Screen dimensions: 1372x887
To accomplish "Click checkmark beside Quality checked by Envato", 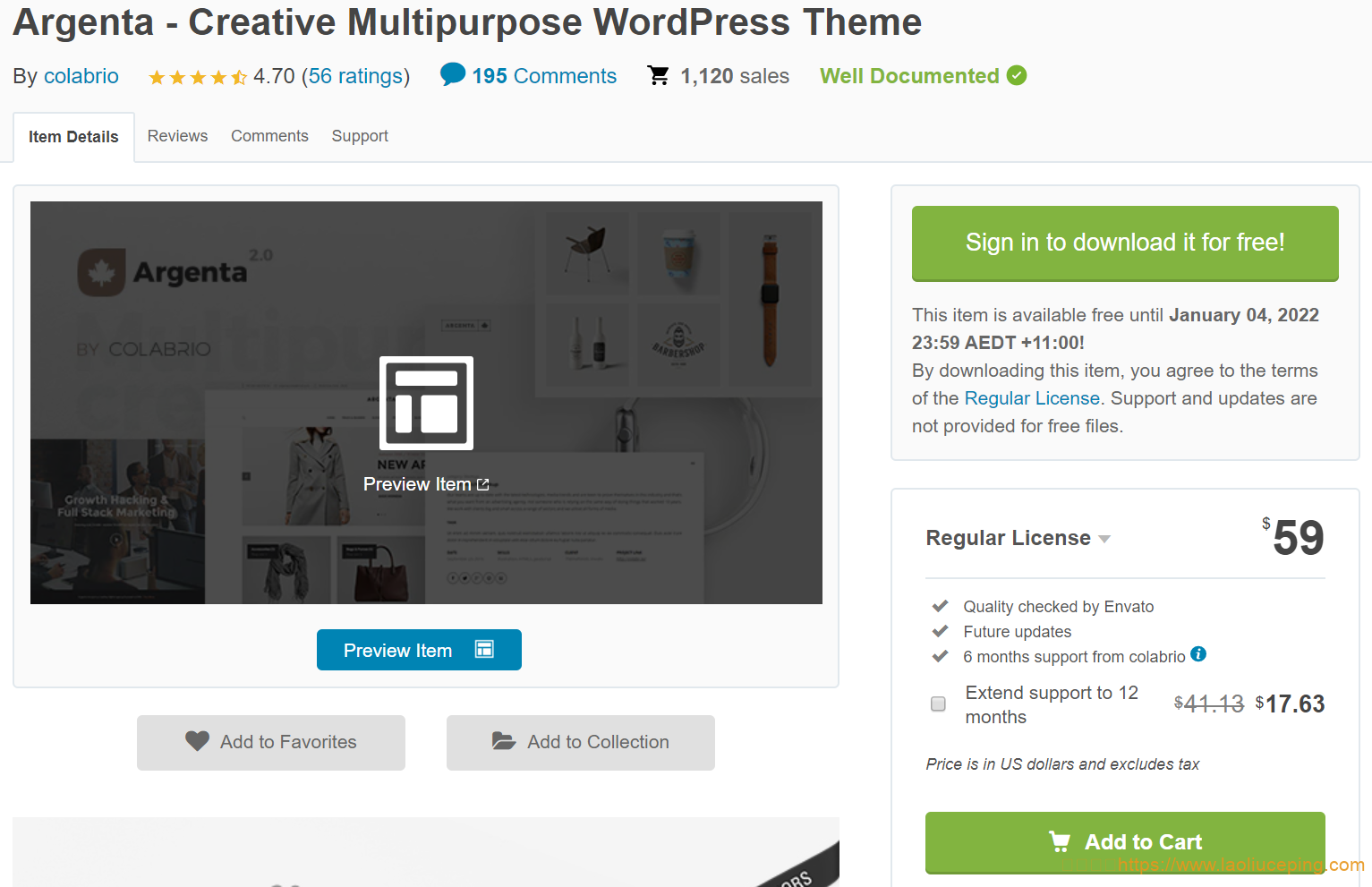I will pyautogui.click(x=940, y=606).
